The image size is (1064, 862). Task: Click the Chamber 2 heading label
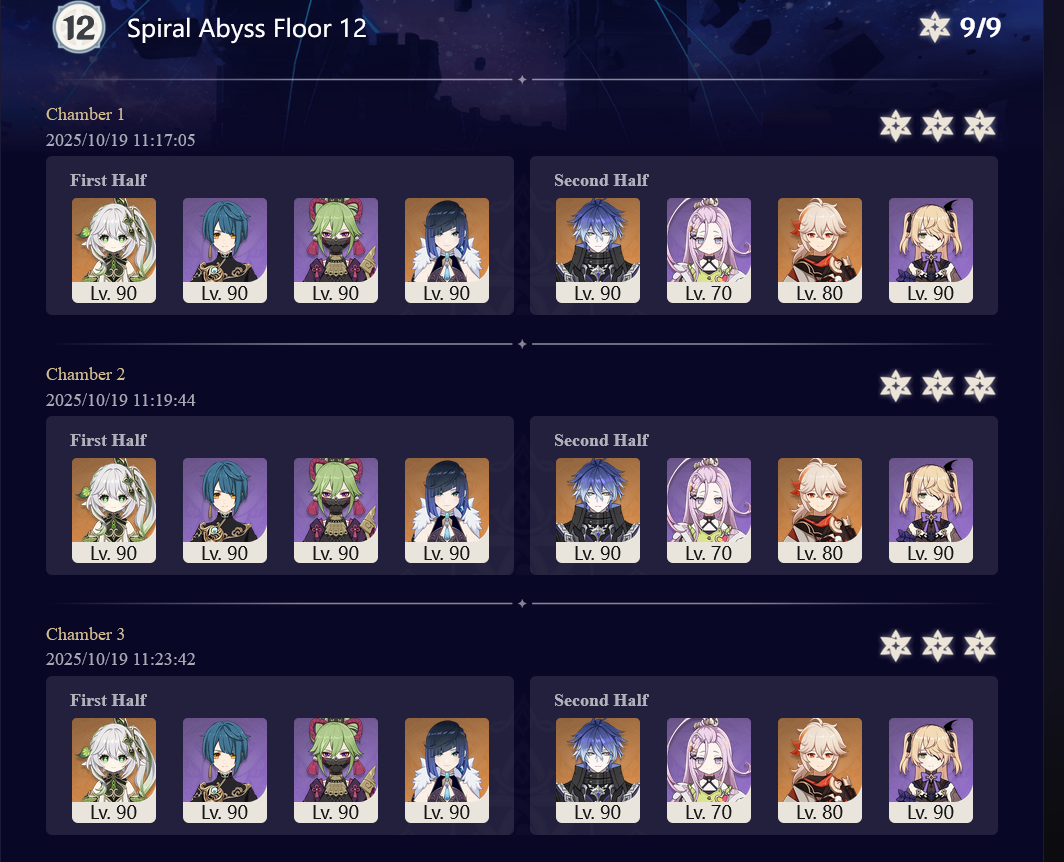pyautogui.click(x=86, y=374)
